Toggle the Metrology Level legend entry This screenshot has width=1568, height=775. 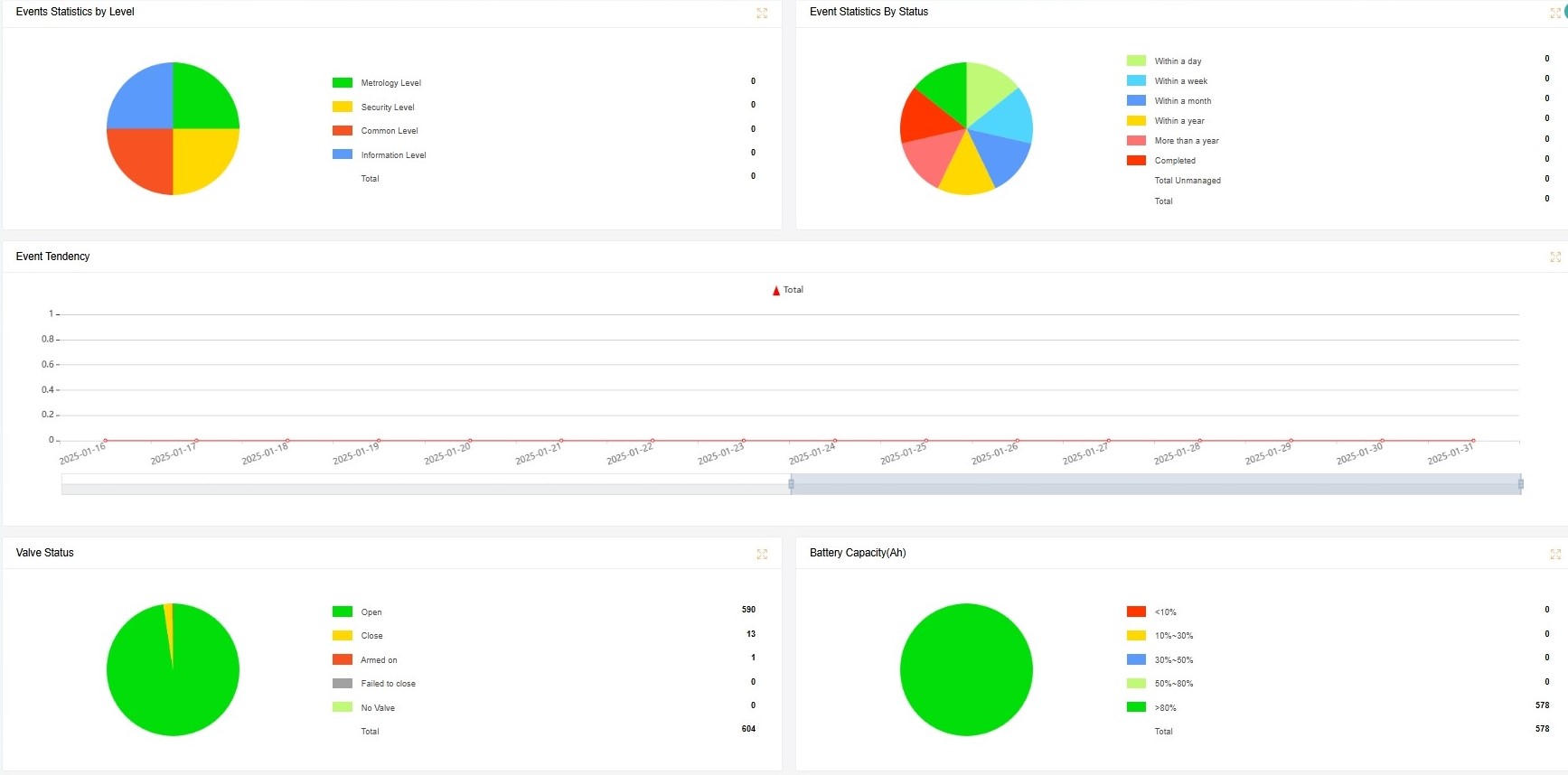coord(390,83)
